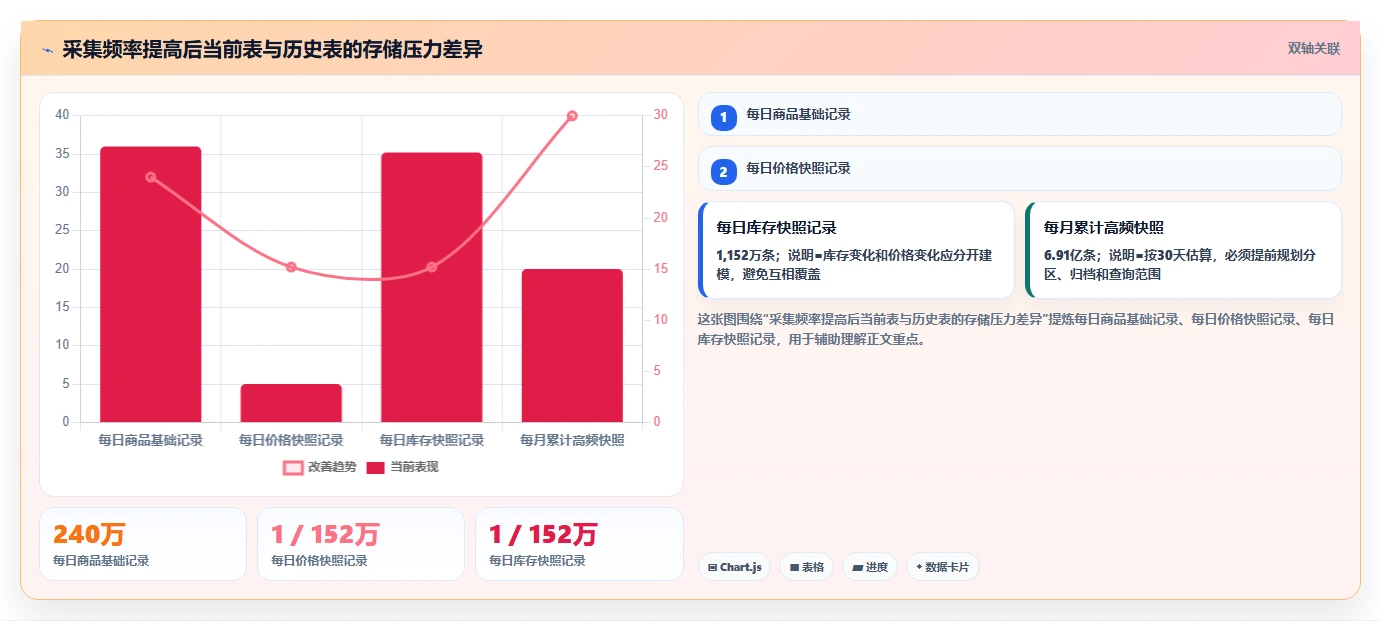Click the blue number 1 badge
This screenshot has height=621, width=1381.
click(x=723, y=117)
